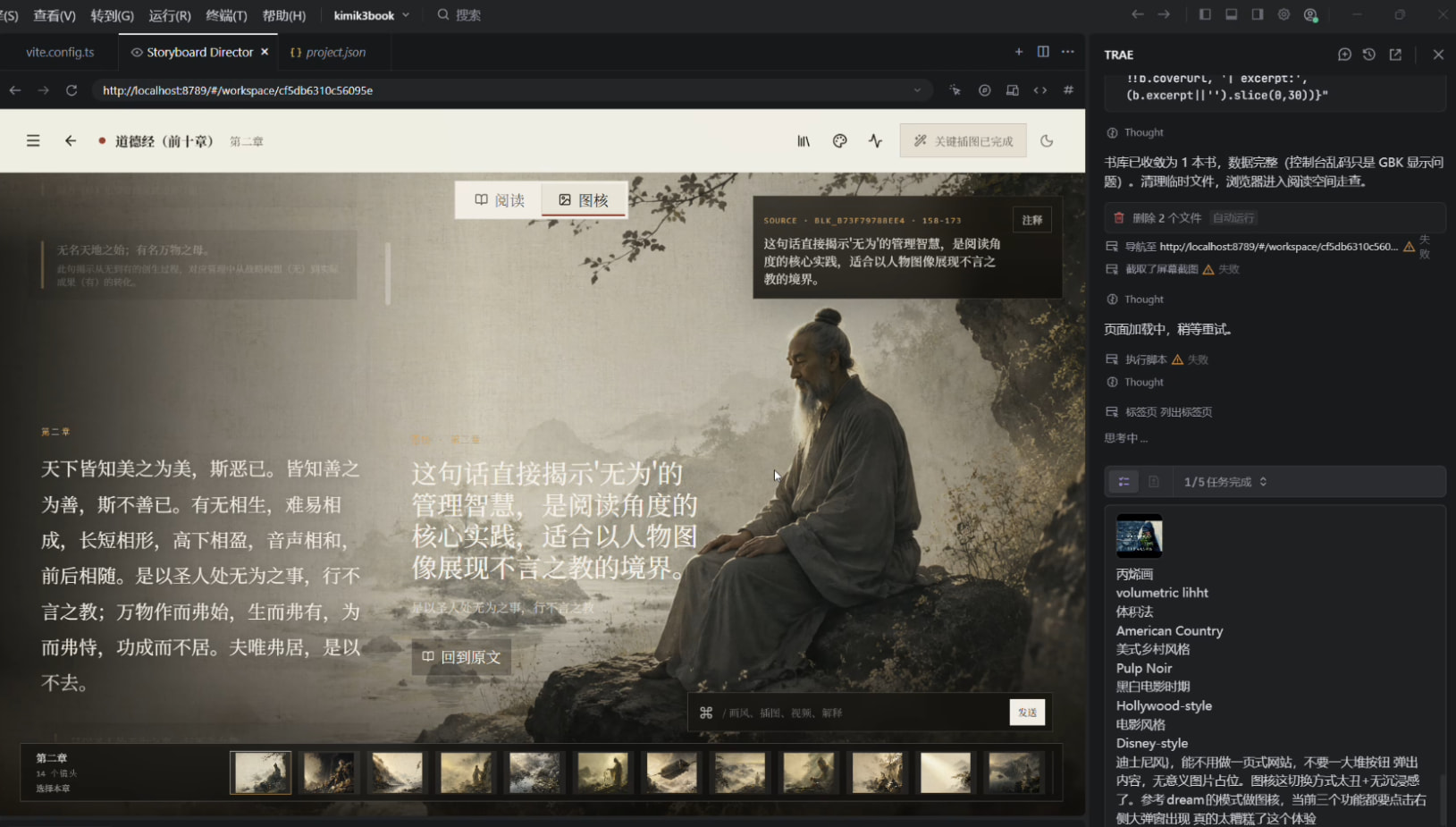Split the editor with the split icon

(x=1043, y=52)
